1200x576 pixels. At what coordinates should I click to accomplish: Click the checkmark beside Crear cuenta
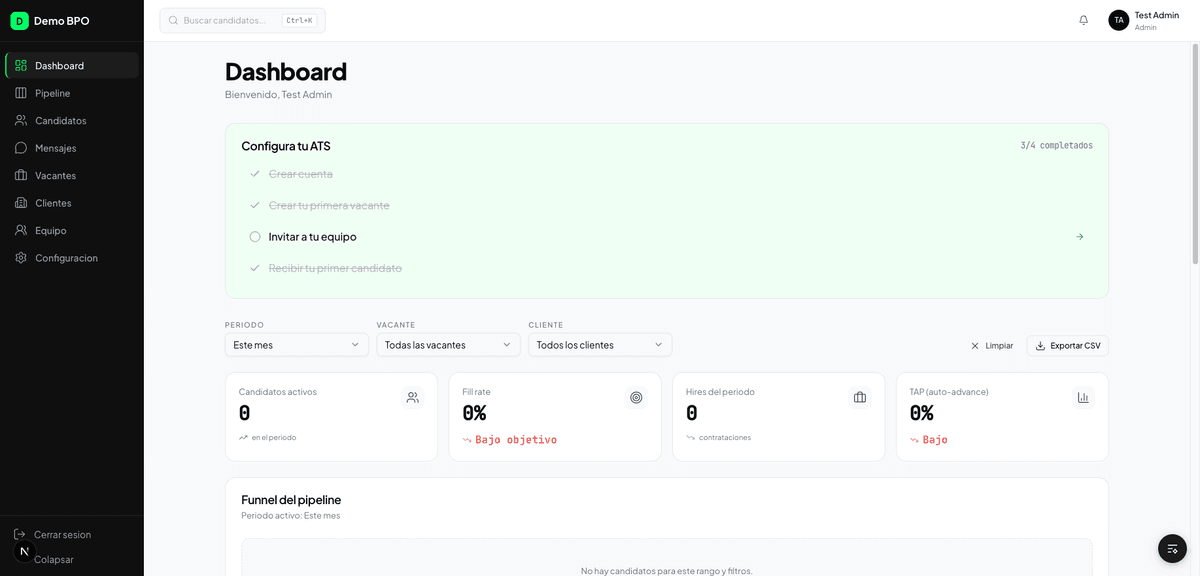255,174
